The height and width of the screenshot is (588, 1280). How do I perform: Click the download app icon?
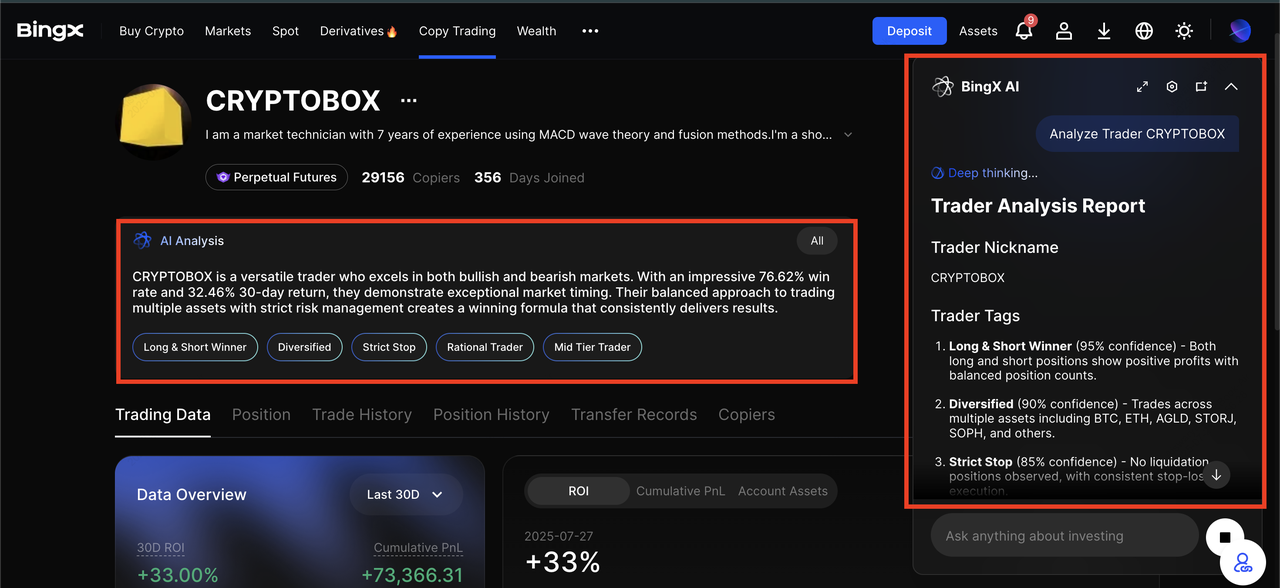pyautogui.click(x=1104, y=31)
